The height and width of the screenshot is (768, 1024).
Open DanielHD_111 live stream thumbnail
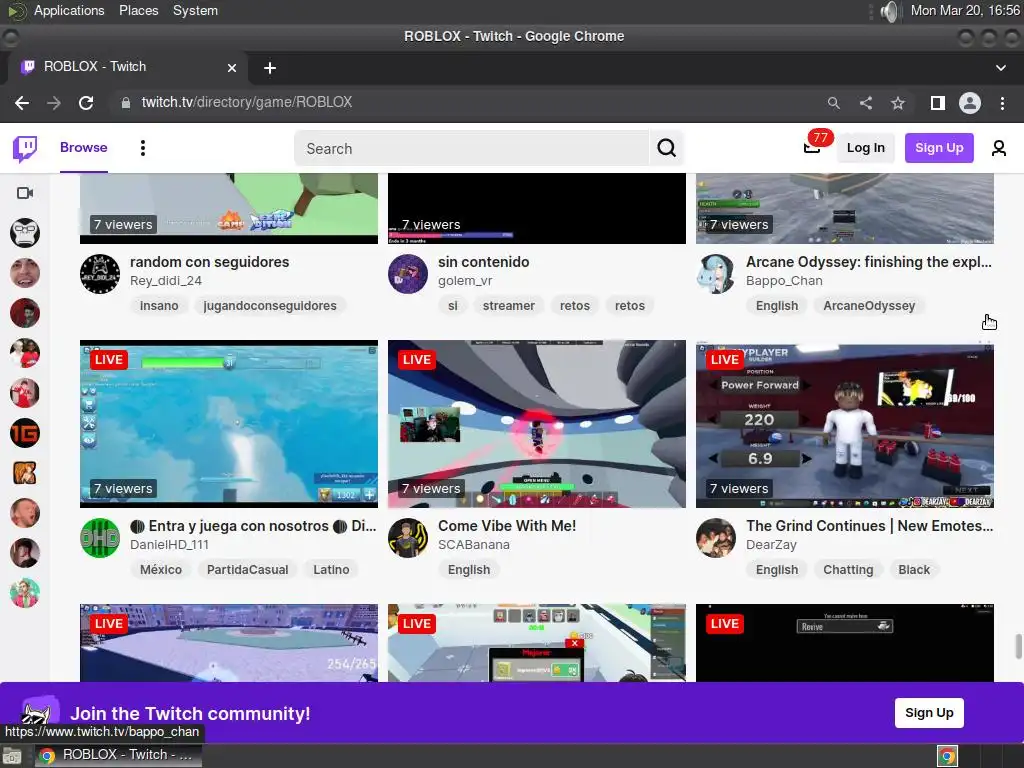click(229, 423)
